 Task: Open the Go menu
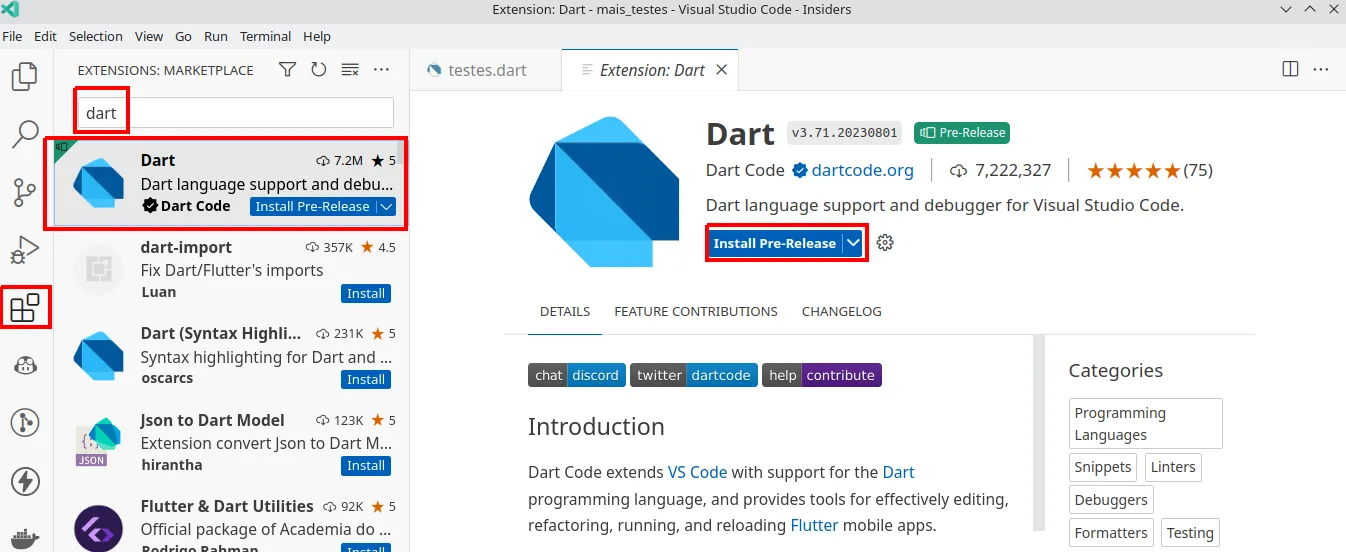click(x=184, y=36)
